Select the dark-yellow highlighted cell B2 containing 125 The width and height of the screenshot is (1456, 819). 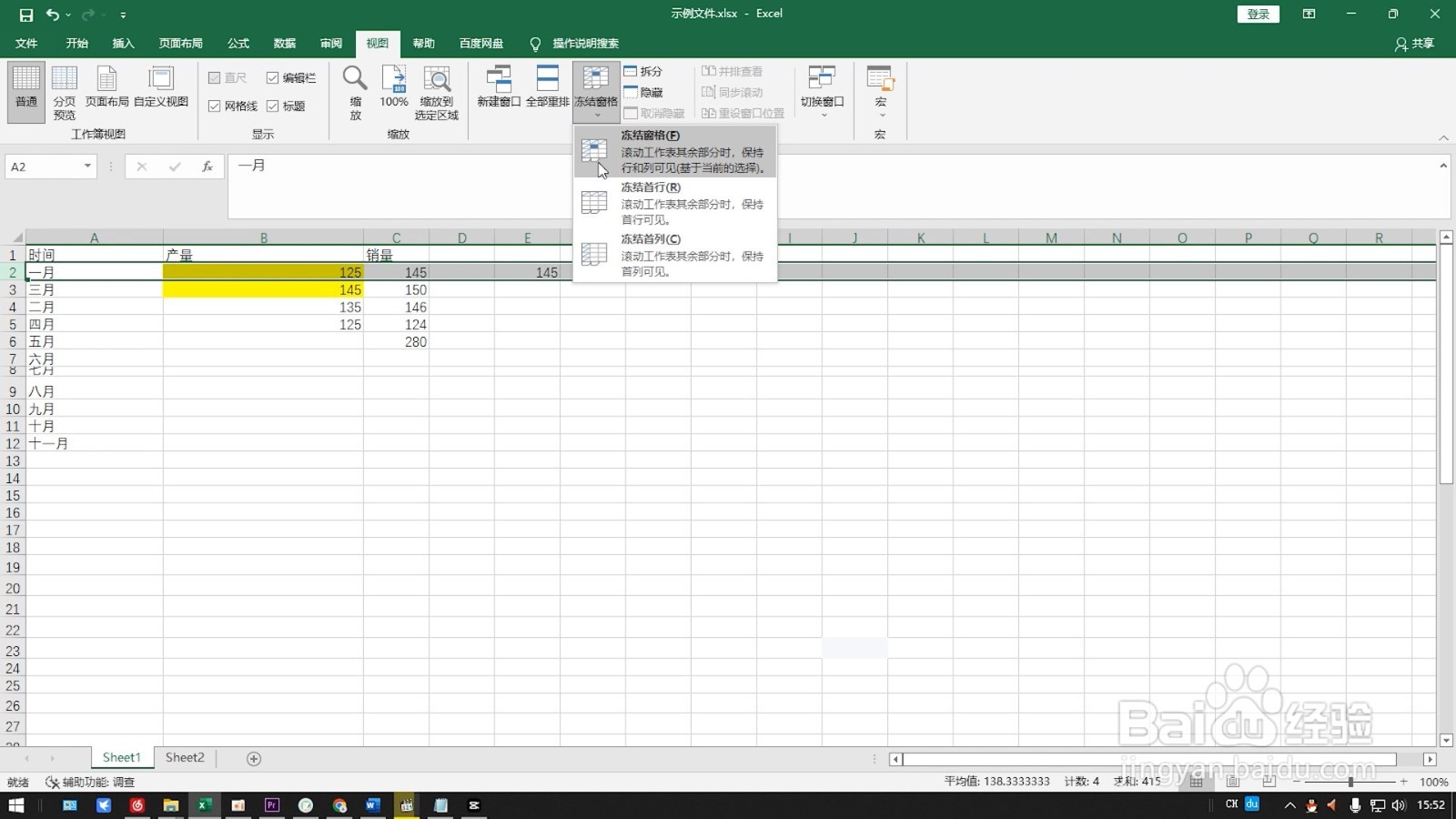[x=263, y=272]
